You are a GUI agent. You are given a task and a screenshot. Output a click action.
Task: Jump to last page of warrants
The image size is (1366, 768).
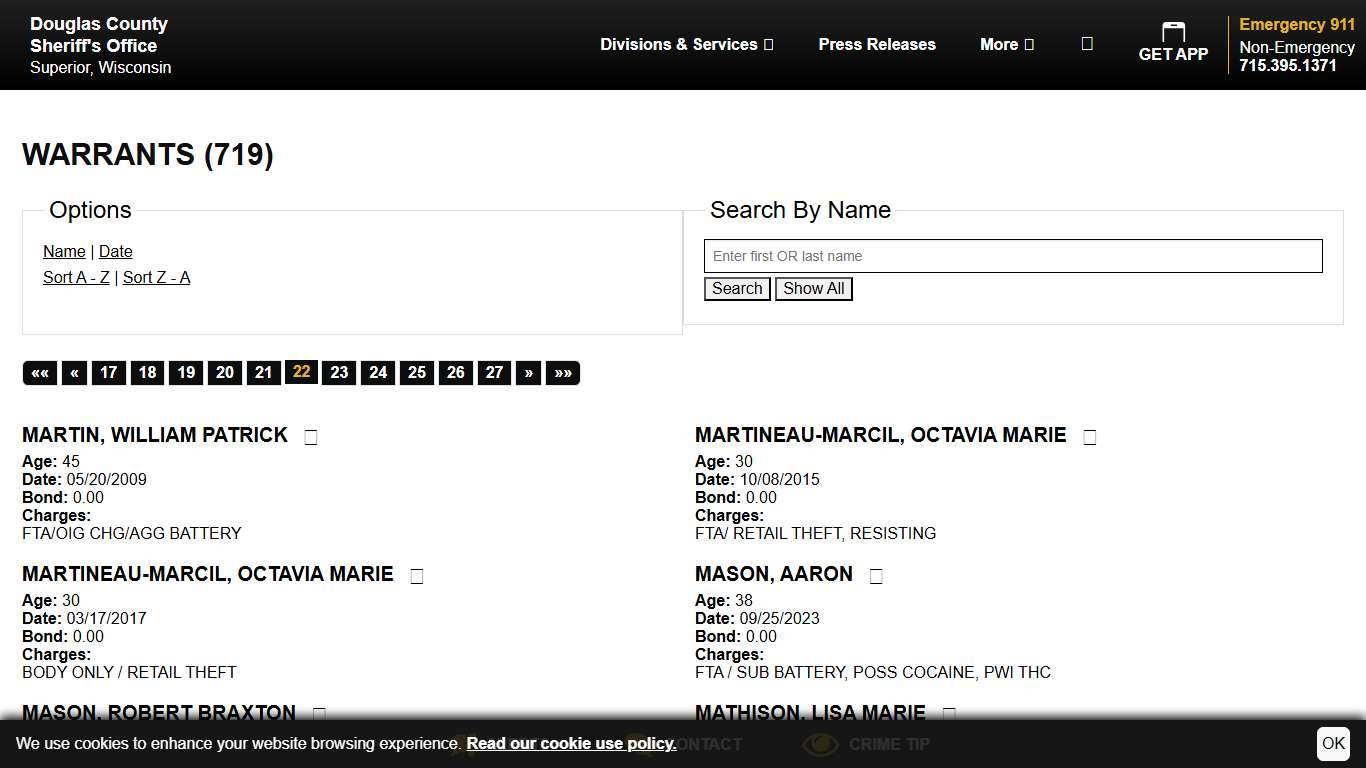tap(563, 373)
